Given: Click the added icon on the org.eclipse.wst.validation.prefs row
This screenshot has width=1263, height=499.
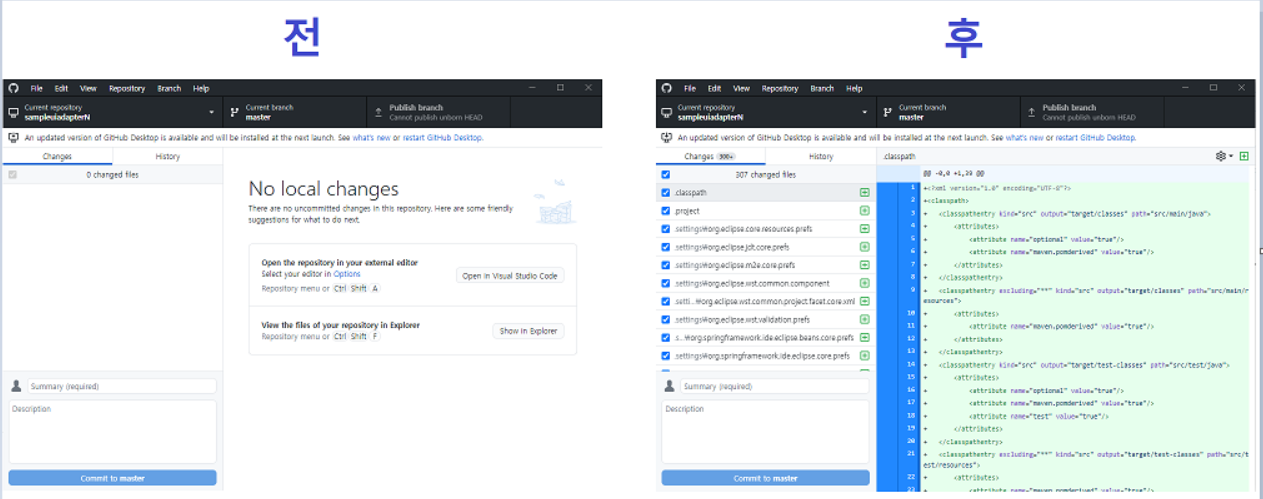Looking at the screenshot, I should 864,319.
